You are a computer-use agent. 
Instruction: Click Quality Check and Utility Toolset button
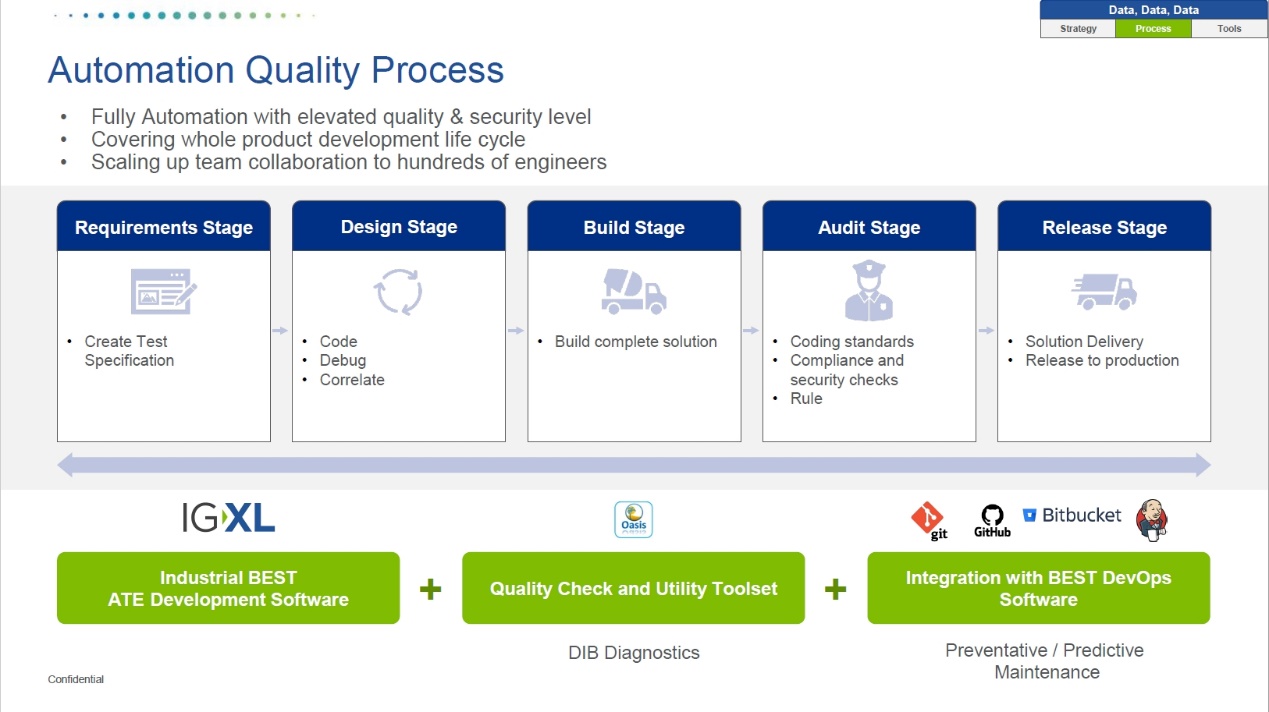click(x=633, y=588)
